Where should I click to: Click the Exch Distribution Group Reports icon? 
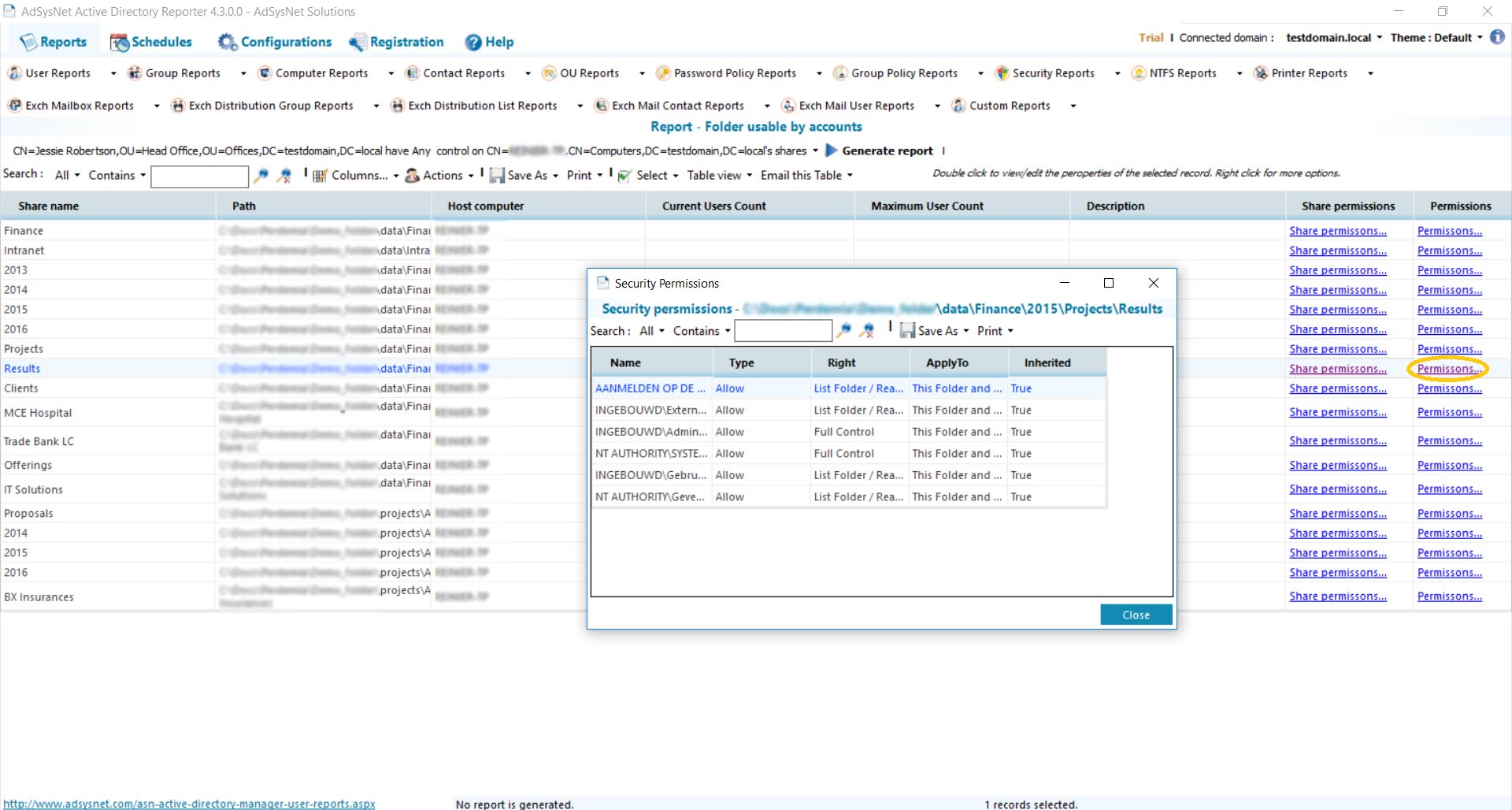pos(178,106)
